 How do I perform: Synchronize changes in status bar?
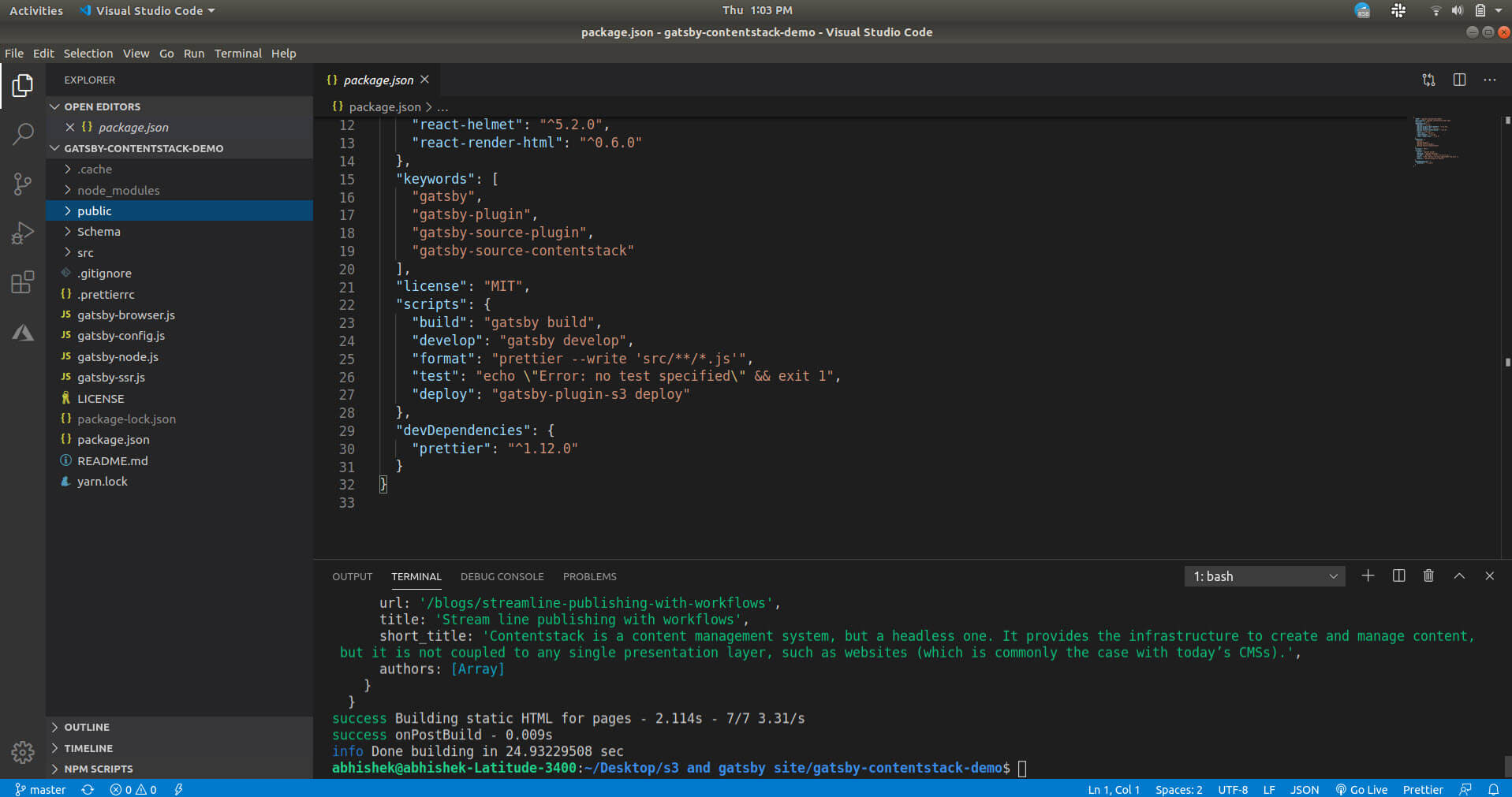click(88, 789)
